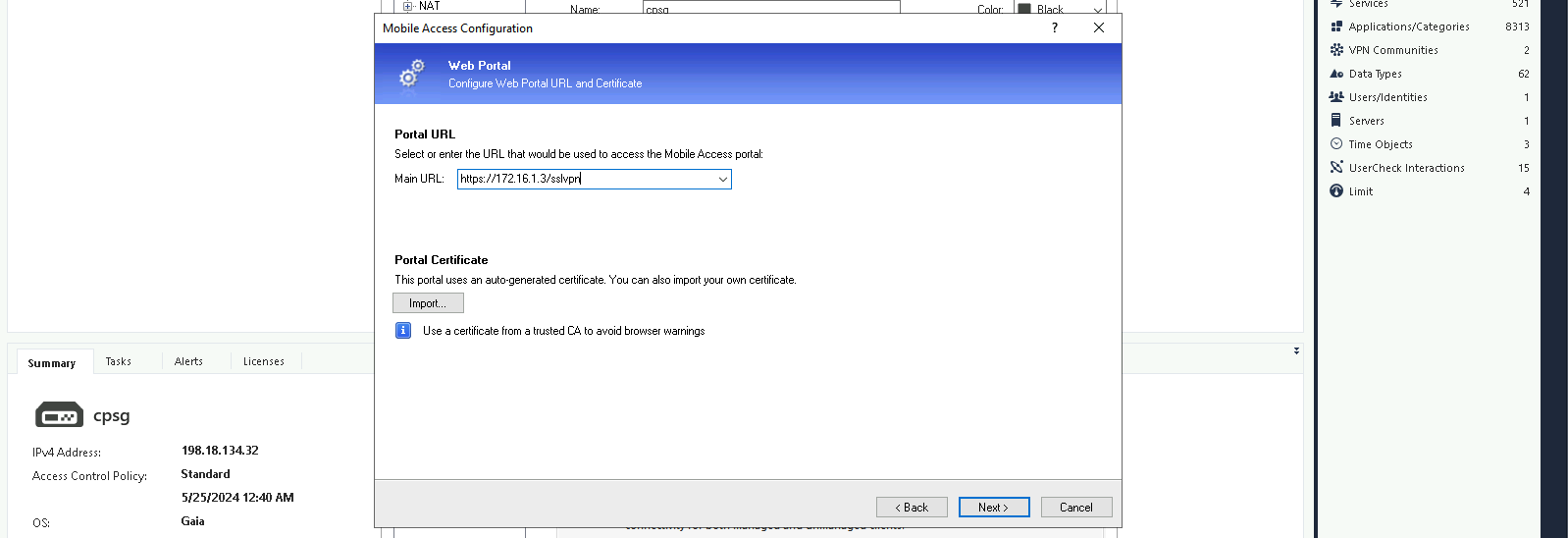Click the Applications/Categories icon

(1335, 27)
